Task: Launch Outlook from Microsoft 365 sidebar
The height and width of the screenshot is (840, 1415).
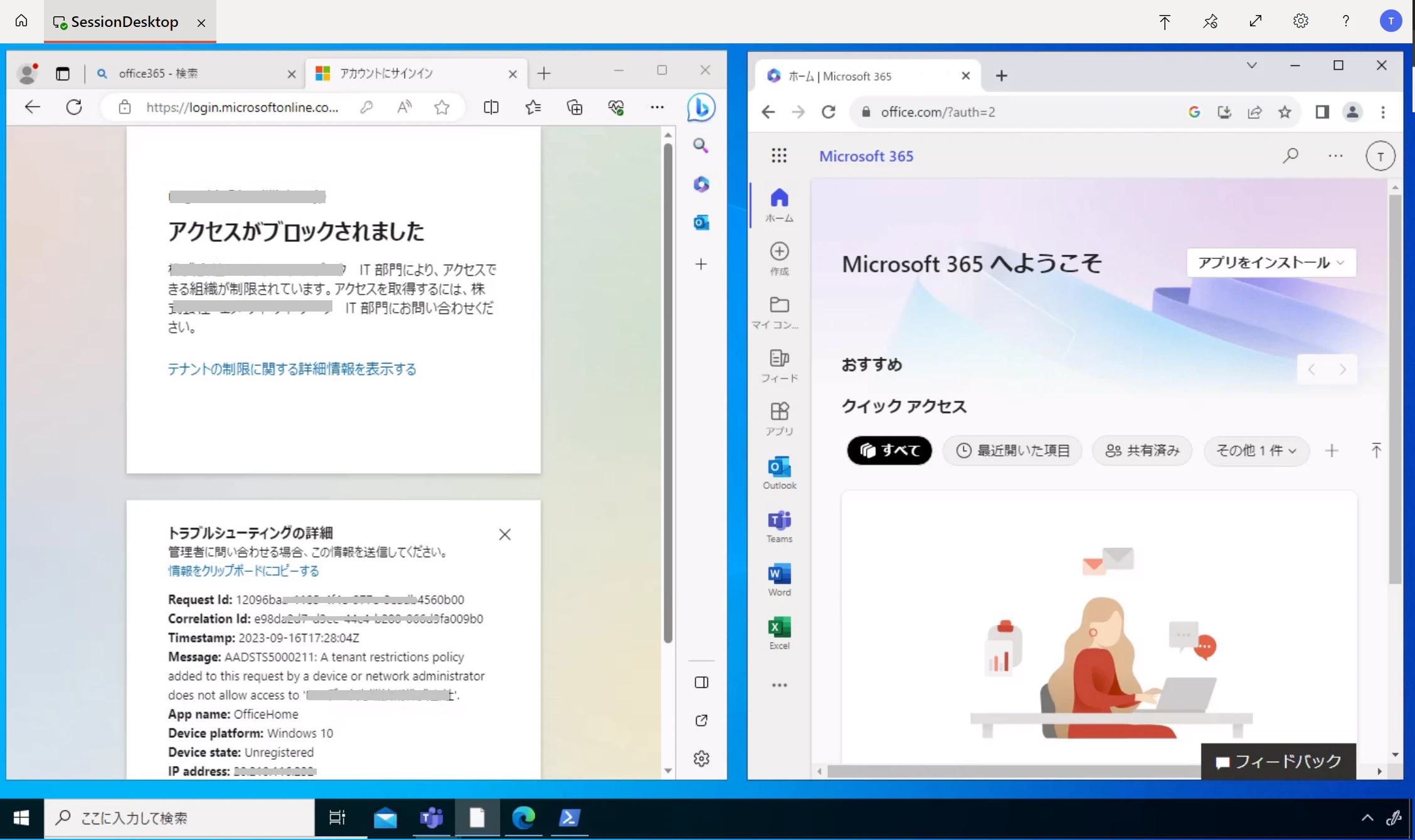Action: click(780, 473)
